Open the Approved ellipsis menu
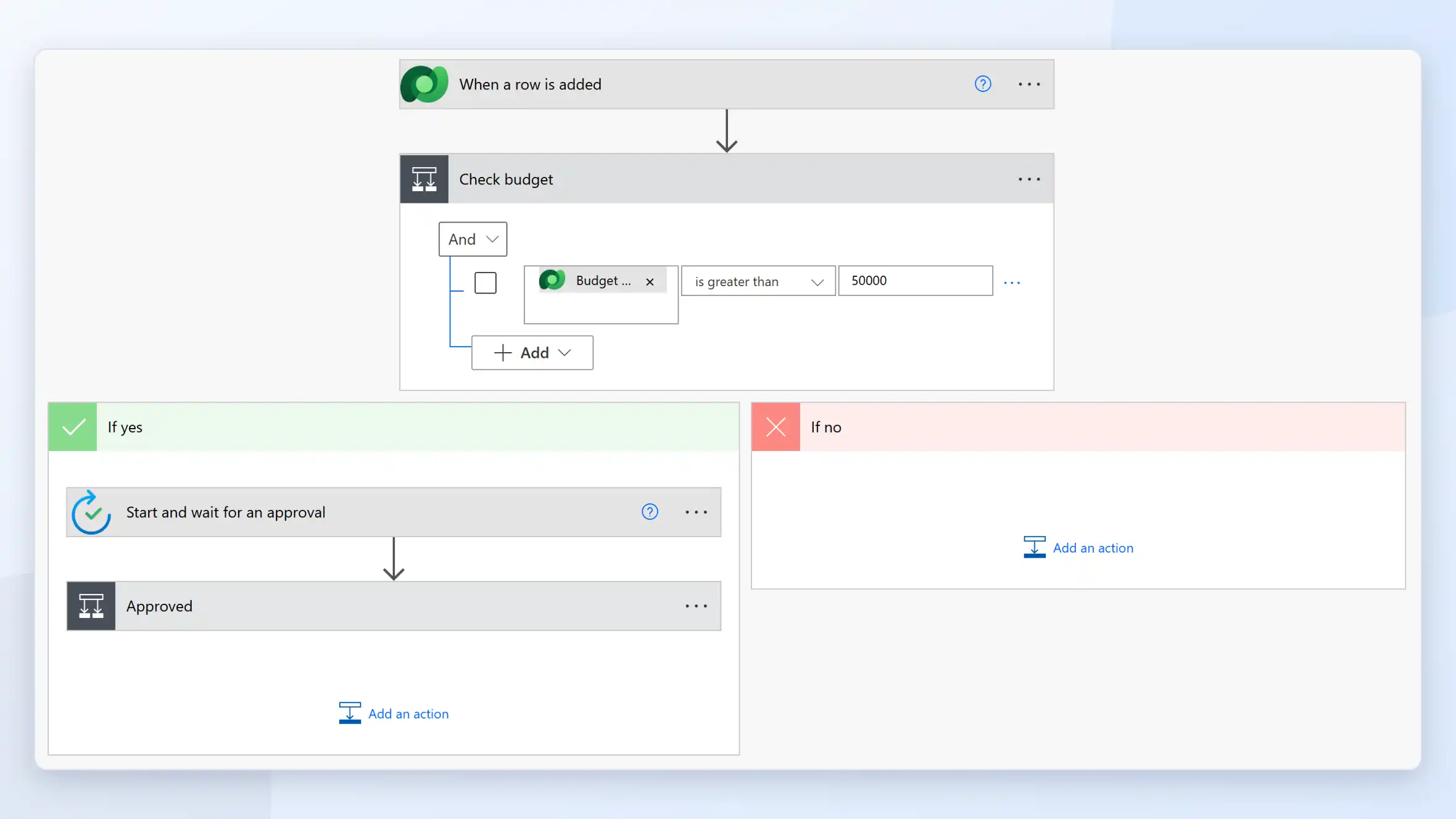The image size is (1456, 819). pos(696,606)
